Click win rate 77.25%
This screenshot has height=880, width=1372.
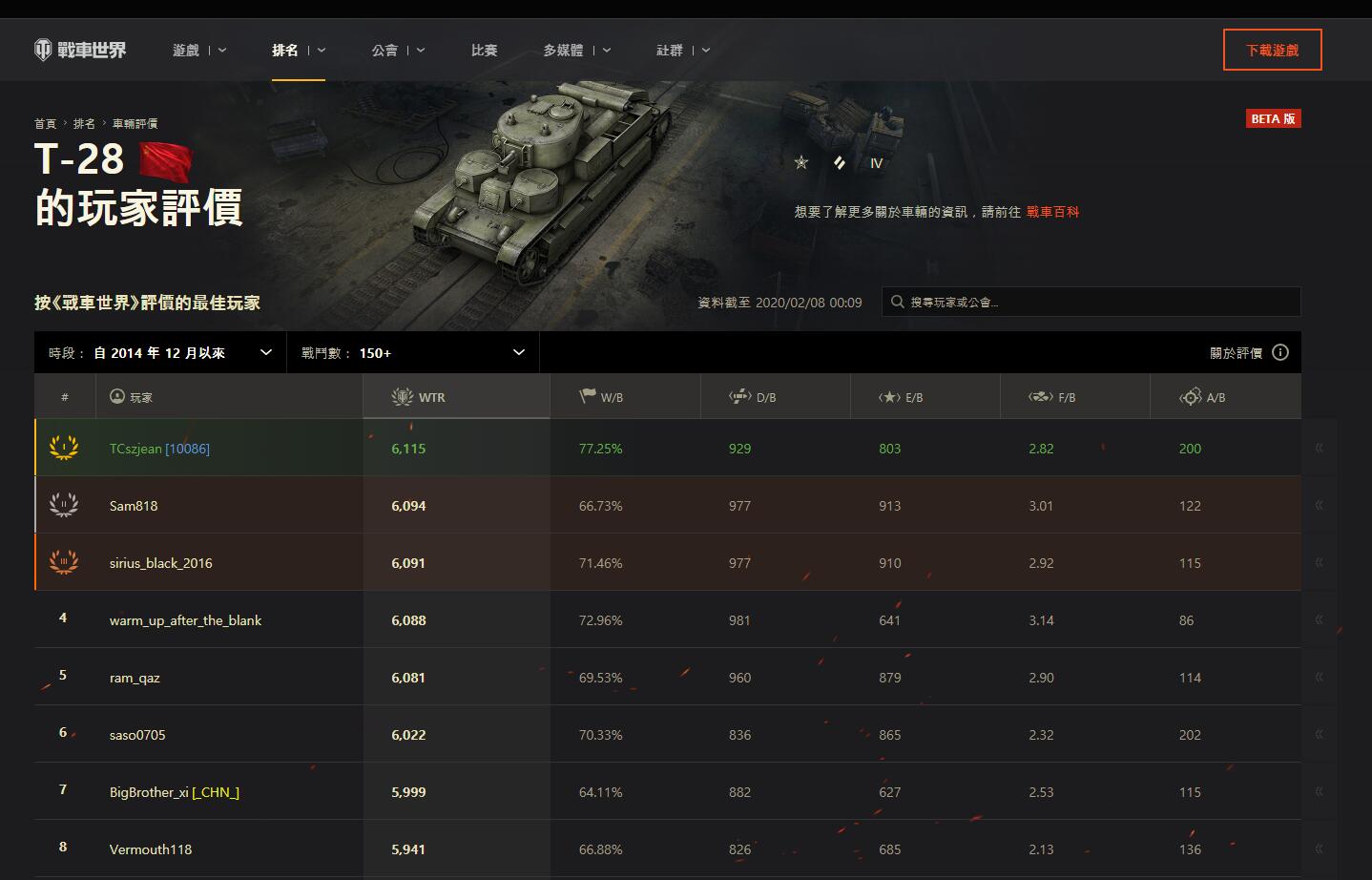click(x=600, y=449)
